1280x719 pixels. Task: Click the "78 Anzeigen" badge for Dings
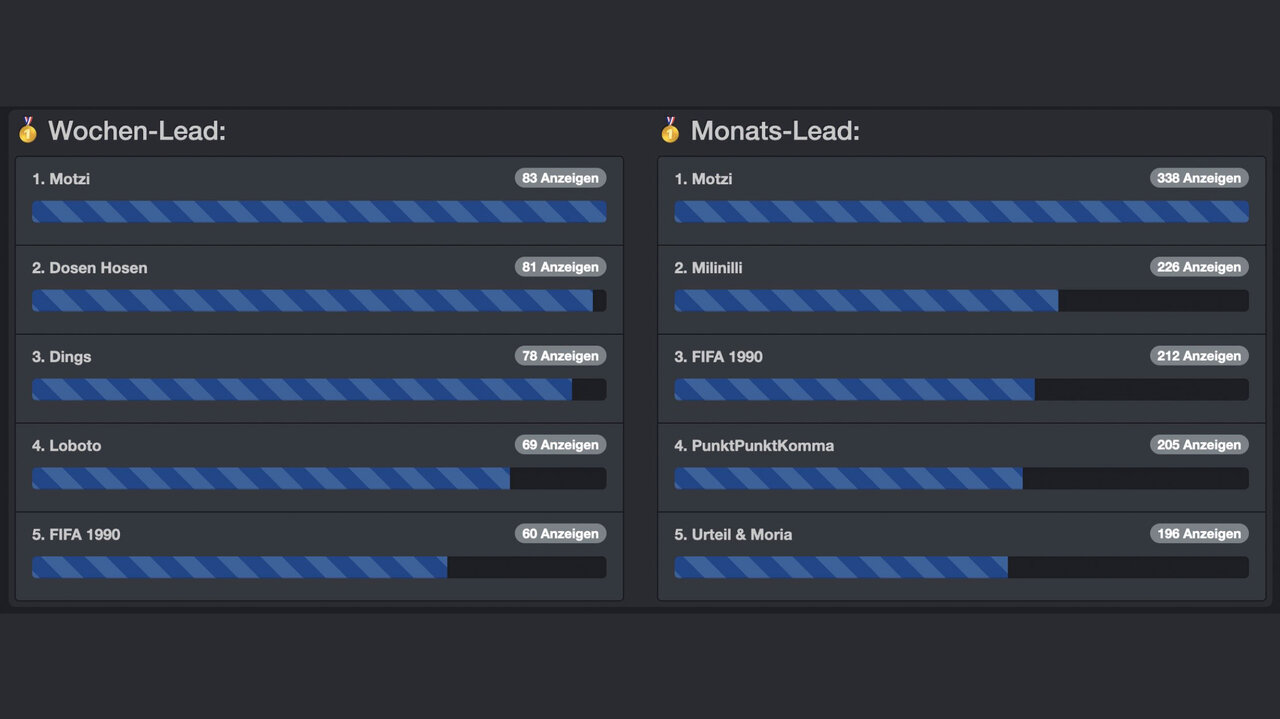pos(560,356)
